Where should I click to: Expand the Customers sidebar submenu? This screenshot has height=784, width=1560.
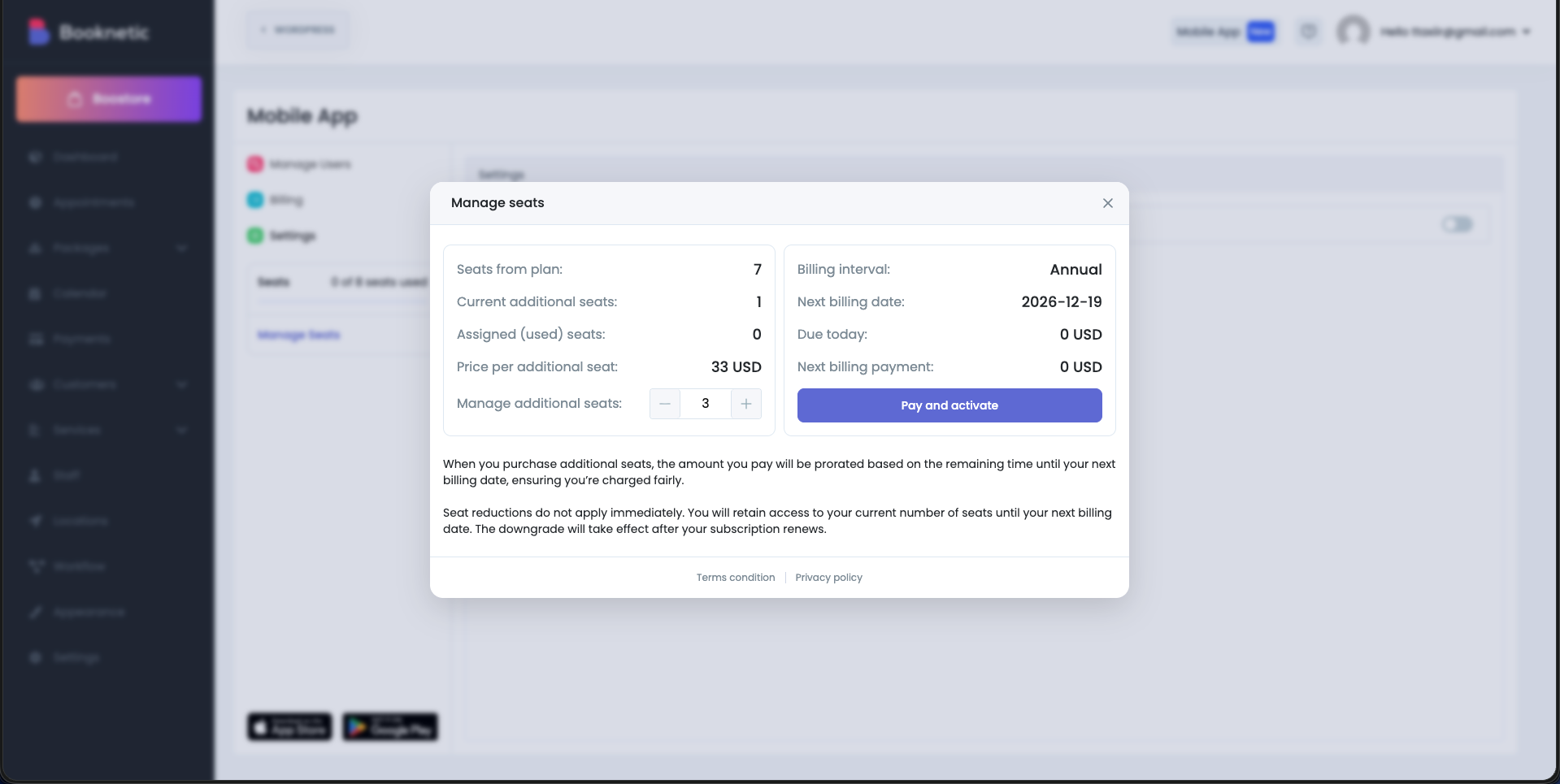tap(181, 384)
